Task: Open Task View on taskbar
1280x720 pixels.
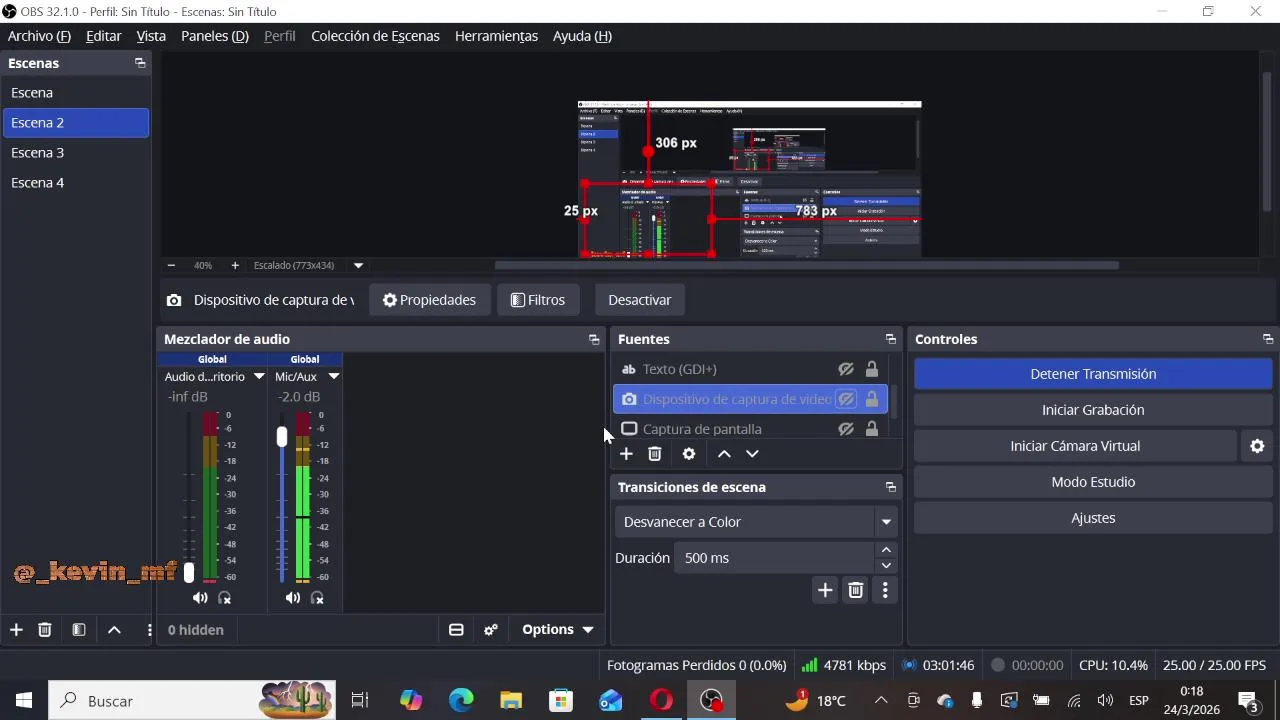Action: click(x=360, y=701)
